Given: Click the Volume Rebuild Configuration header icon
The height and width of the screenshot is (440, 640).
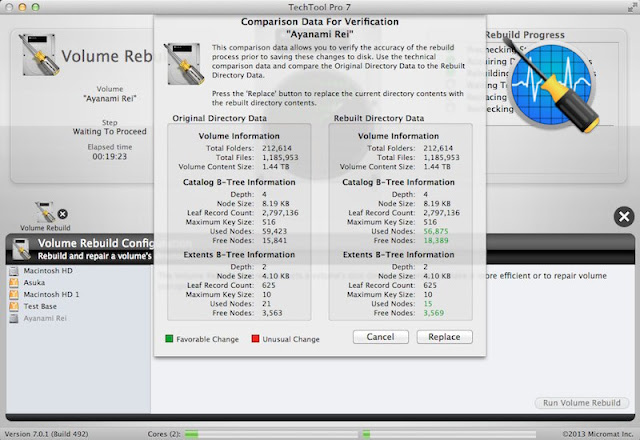Looking at the screenshot, I should [x=20, y=249].
